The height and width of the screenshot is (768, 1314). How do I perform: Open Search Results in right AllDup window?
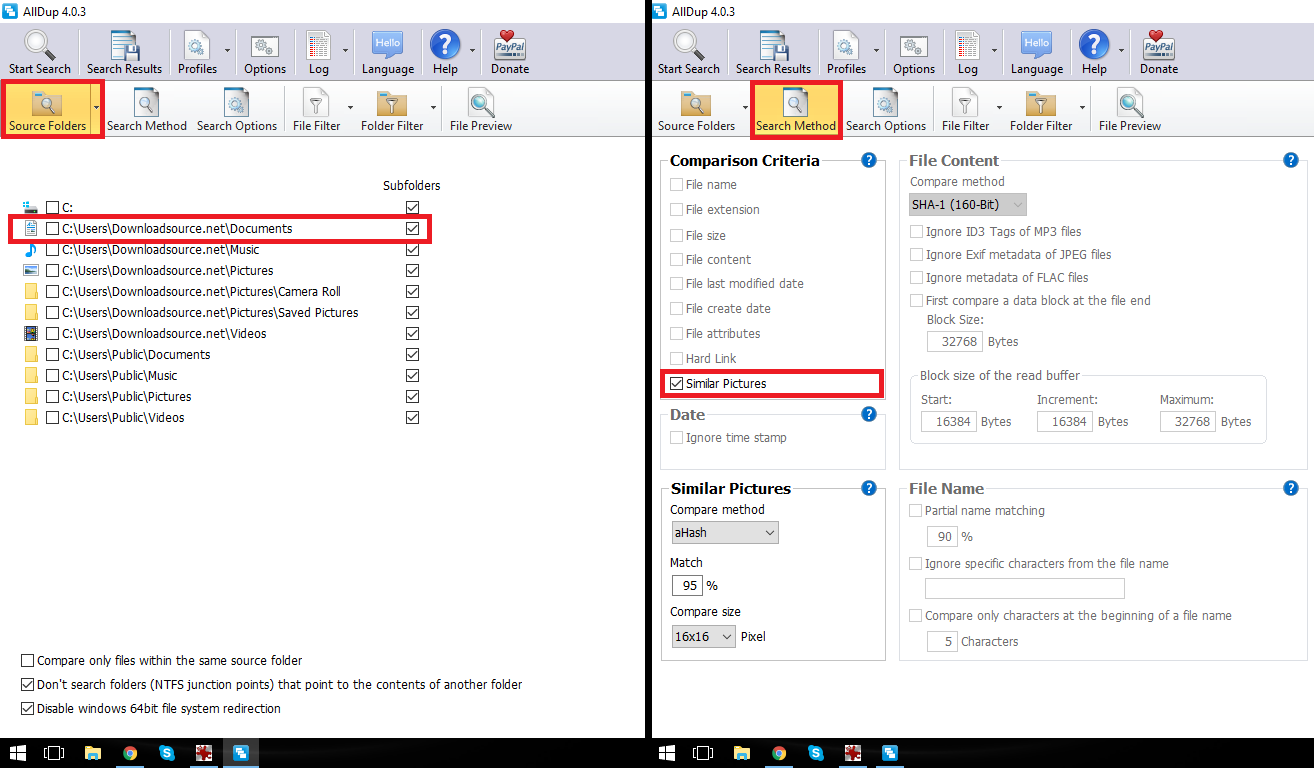click(x=773, y=53)
